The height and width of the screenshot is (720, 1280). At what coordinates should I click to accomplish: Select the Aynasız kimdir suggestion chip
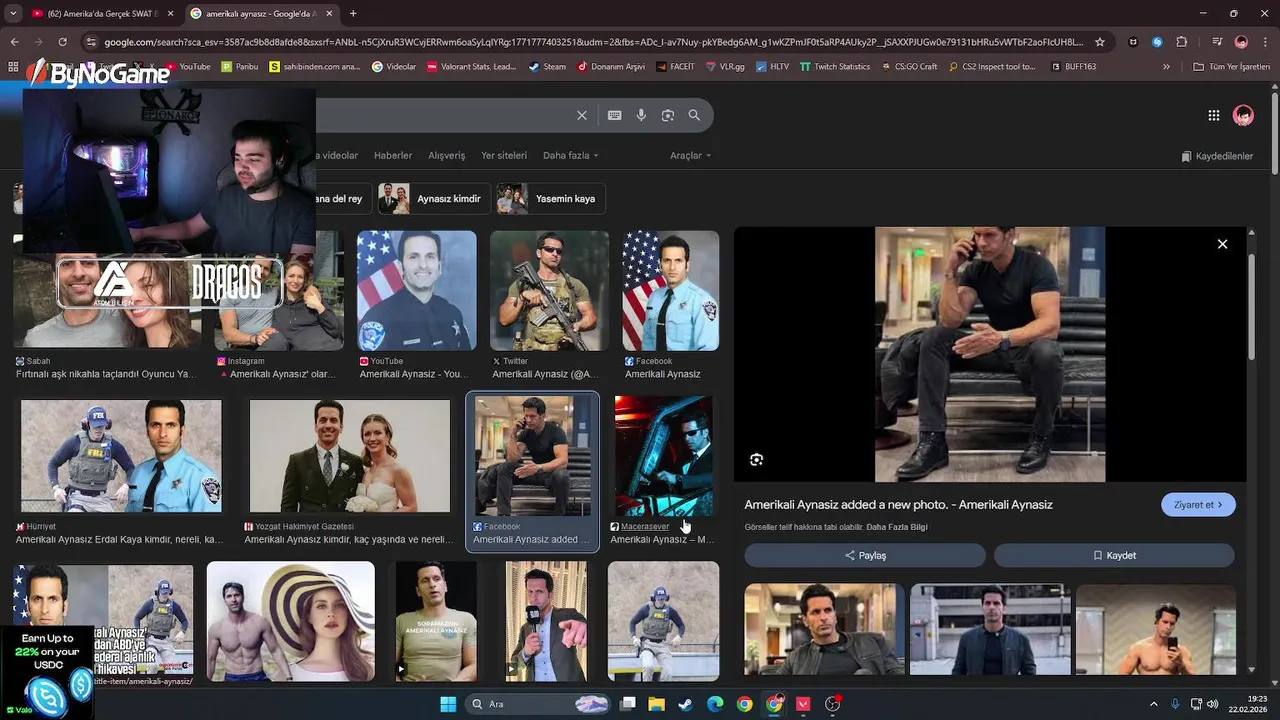pos(434,199)
